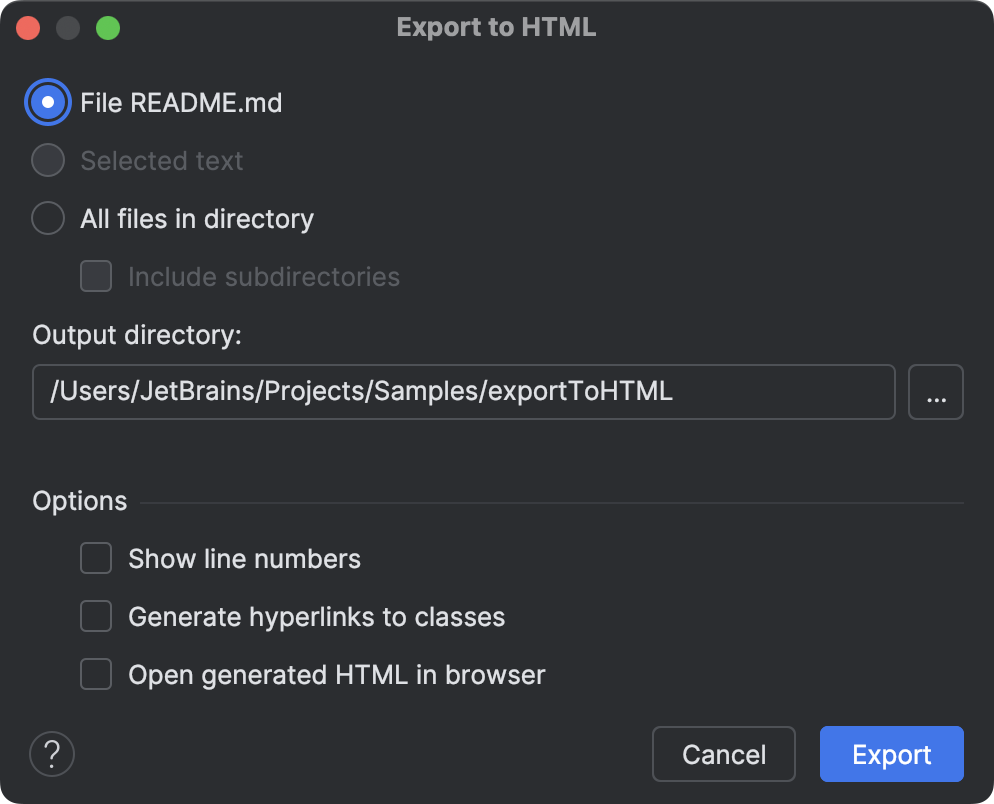Minimize the Export to HTML dialog

pos(68,27)
